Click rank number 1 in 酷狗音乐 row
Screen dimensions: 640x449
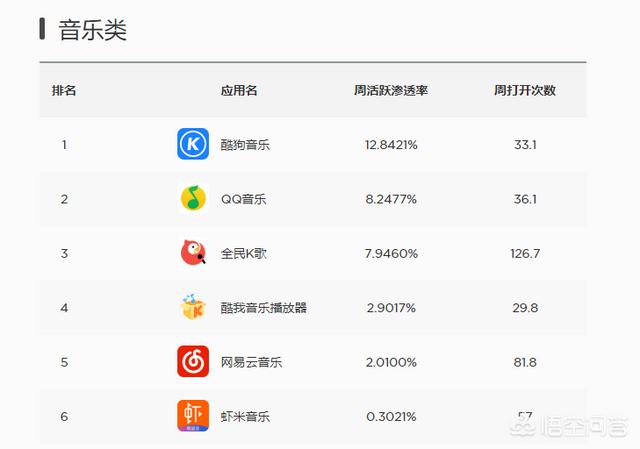point(64,145)
